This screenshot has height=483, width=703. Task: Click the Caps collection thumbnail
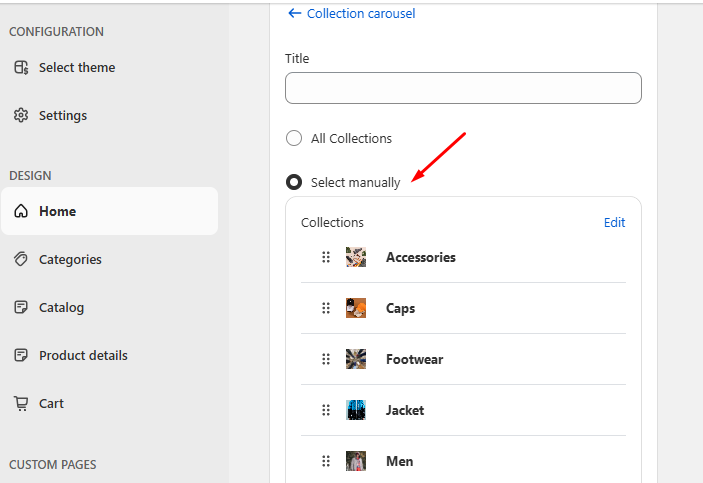pyautogui.click(x=356, y=308)
